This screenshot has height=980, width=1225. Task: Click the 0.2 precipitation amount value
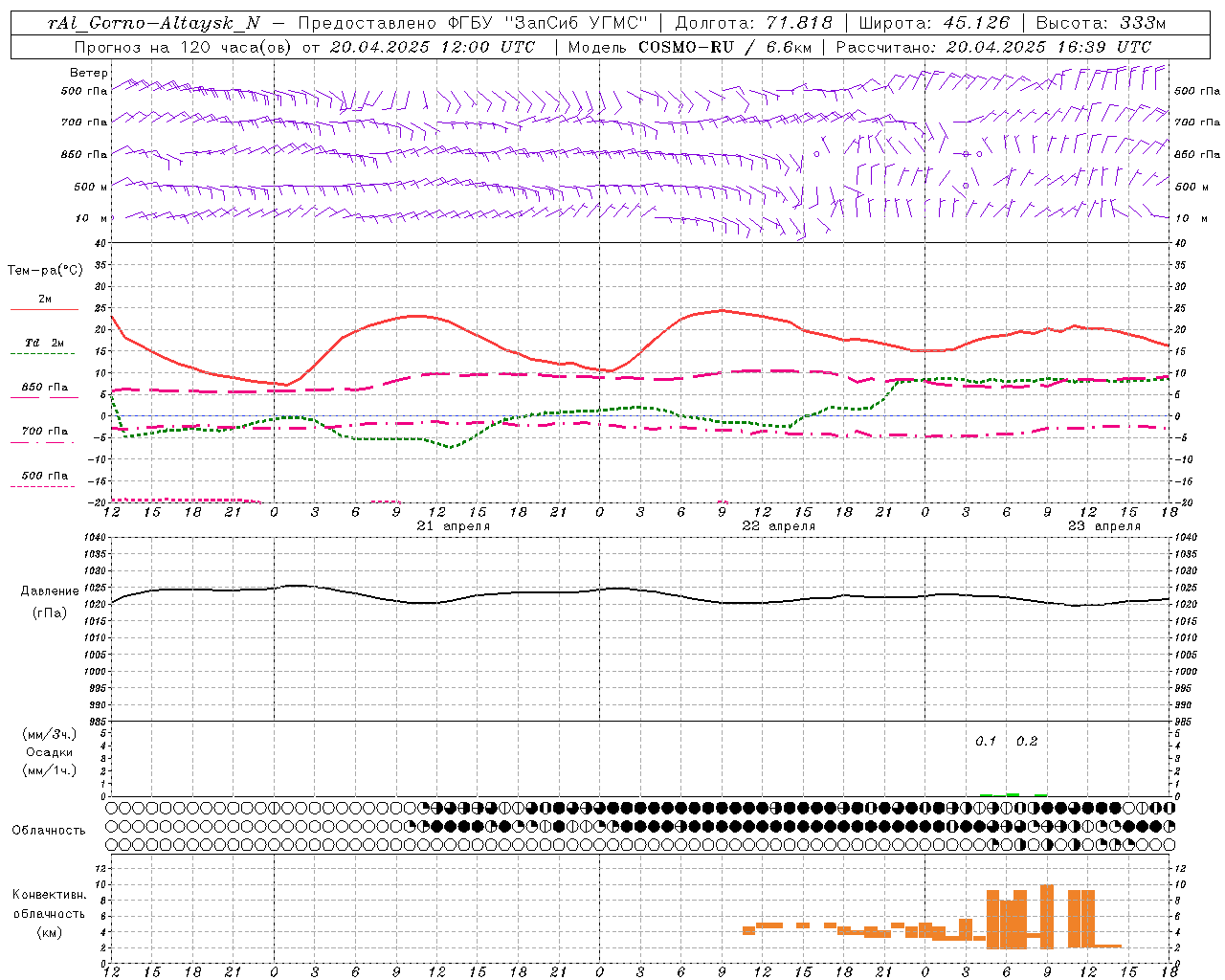[x=1027, y=742]
